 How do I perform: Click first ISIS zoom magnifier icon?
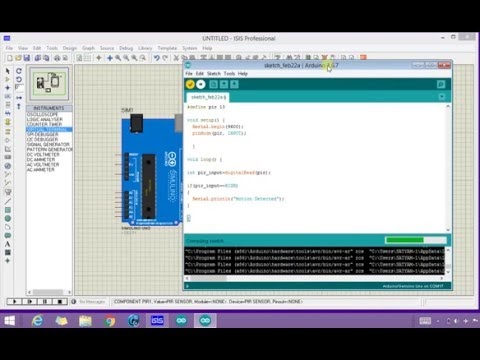coord(118,58)
